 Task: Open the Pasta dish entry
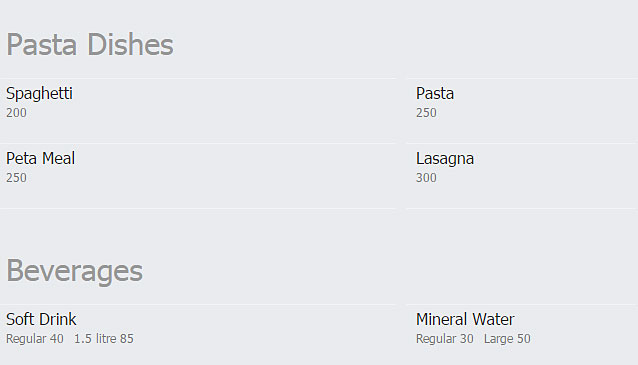coord(435,94)
